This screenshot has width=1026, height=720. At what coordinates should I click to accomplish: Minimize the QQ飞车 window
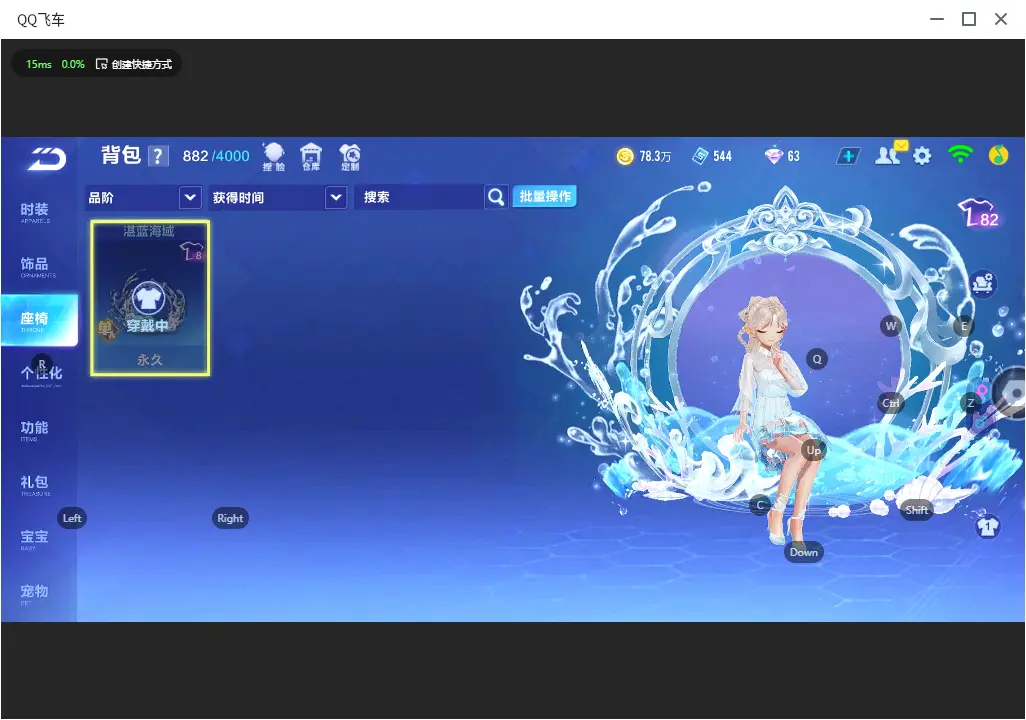click(x=937, y=20)
